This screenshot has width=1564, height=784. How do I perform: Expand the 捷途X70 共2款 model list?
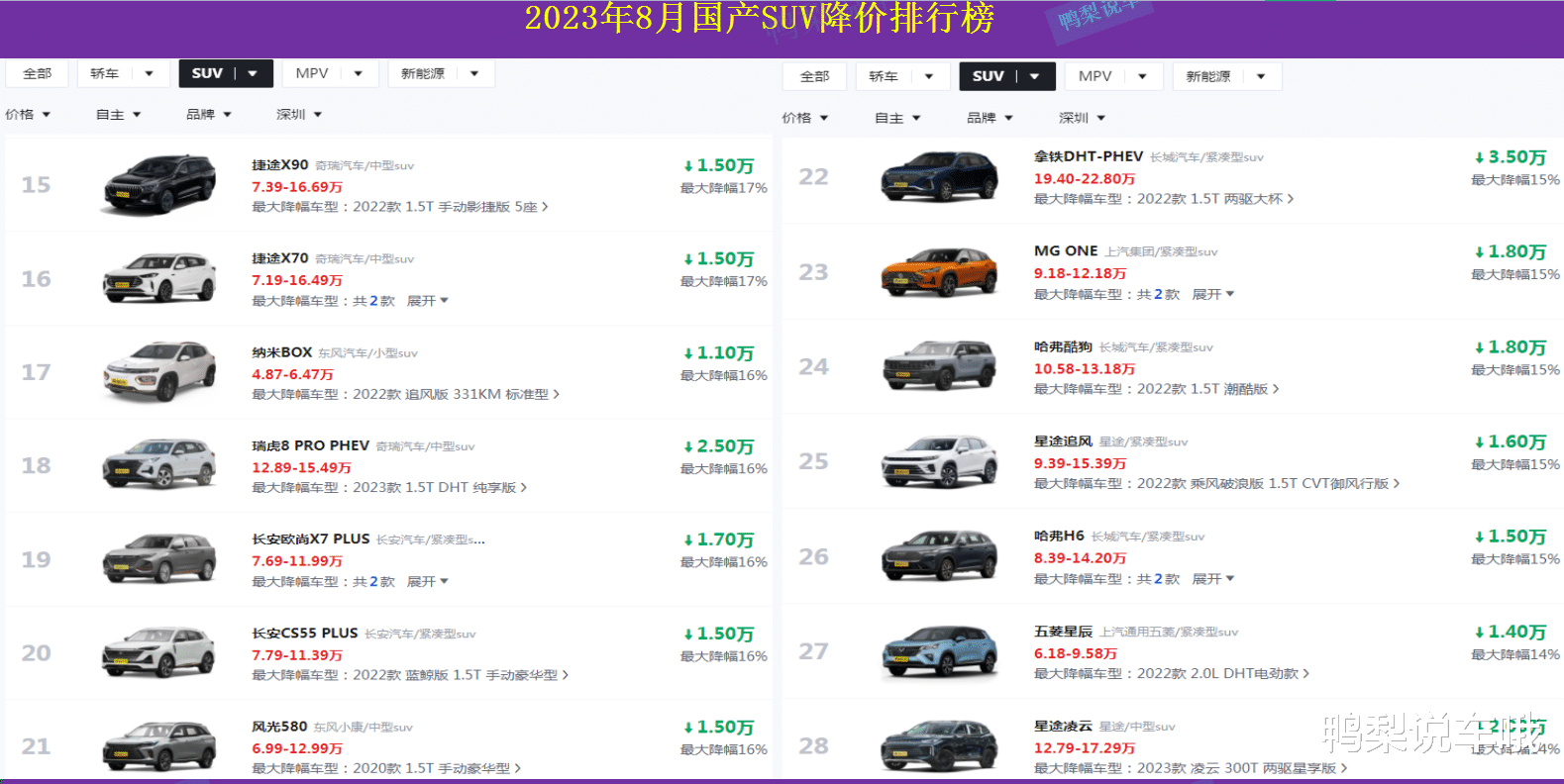[x=427, y=301]
